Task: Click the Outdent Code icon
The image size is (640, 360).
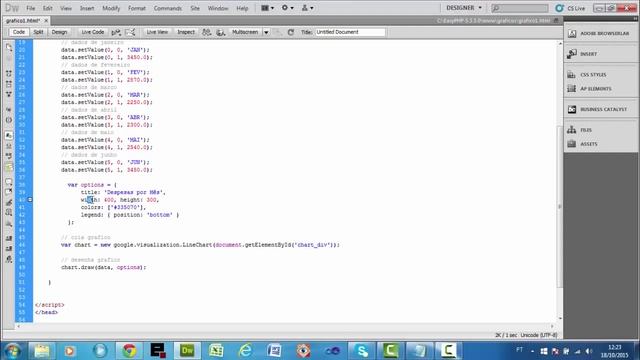Action: pos(9,249)
